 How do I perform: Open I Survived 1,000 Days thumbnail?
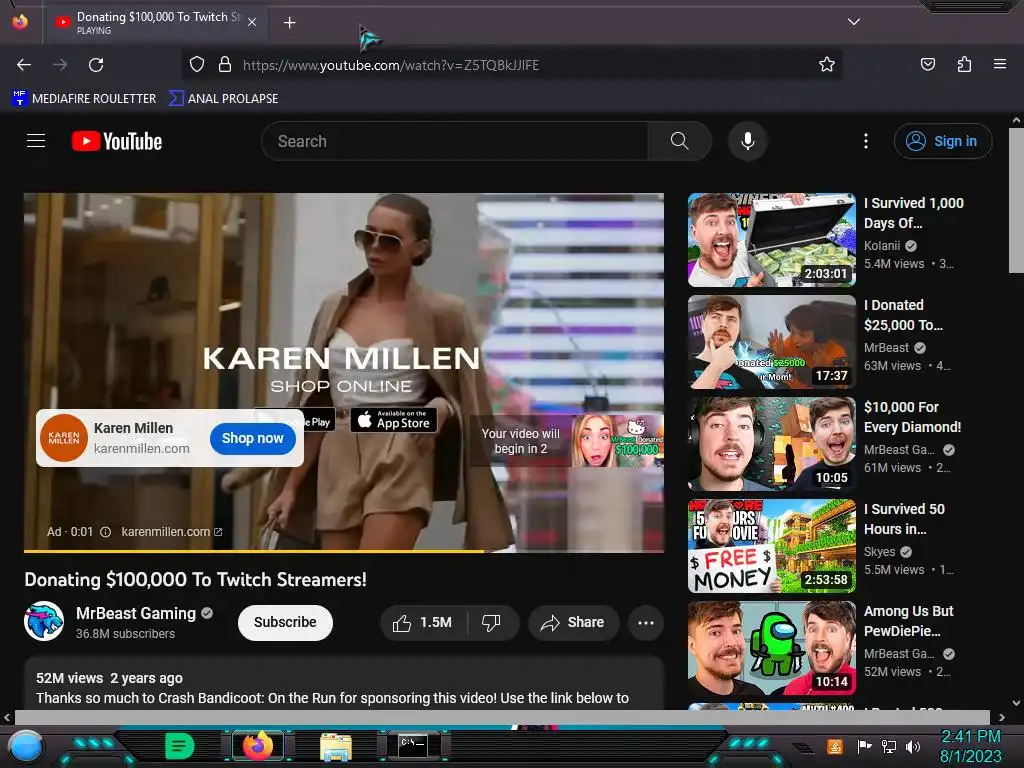click(x=772, y=240)
